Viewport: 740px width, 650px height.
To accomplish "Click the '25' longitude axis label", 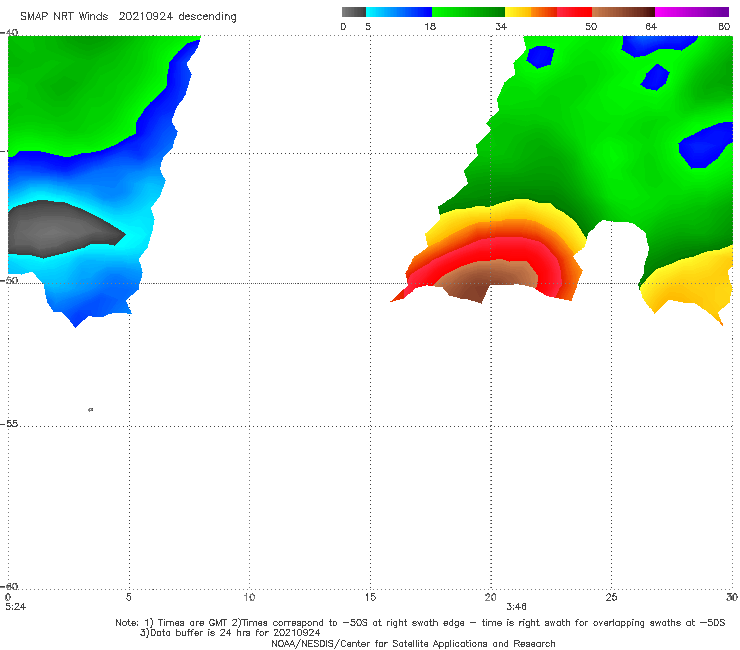I will tap(611, 598).
